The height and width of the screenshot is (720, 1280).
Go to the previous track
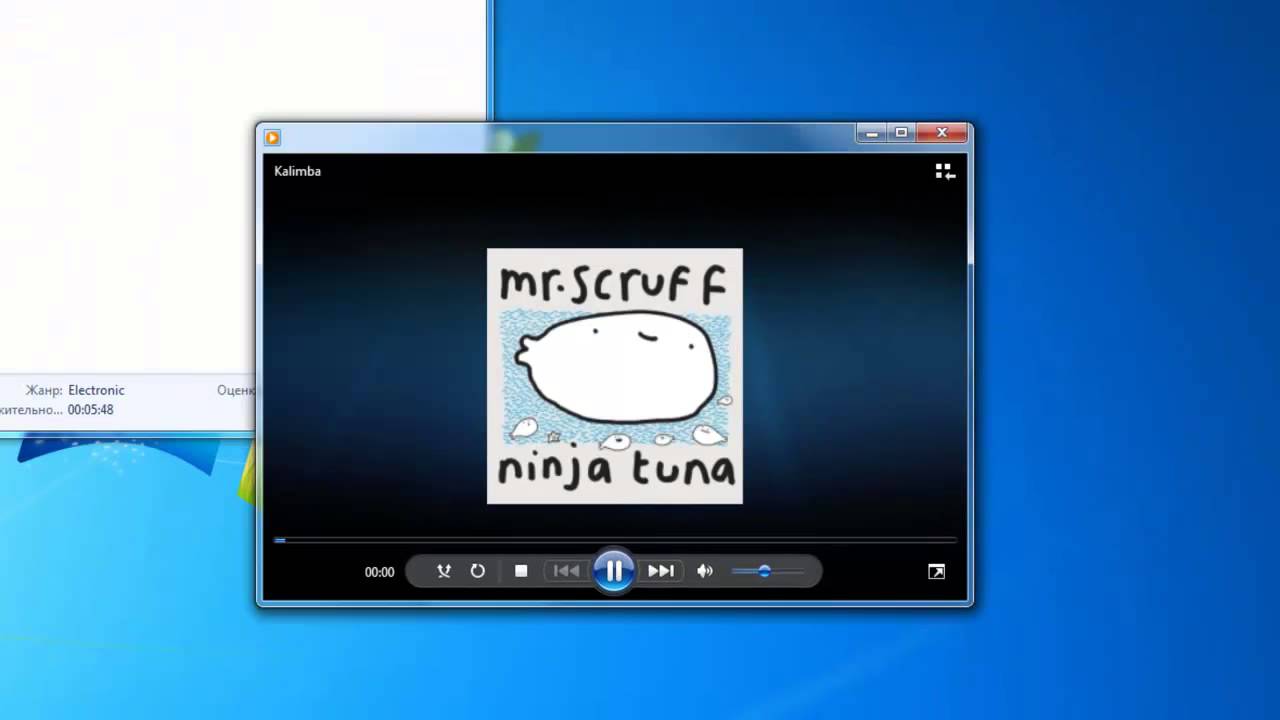566,571
